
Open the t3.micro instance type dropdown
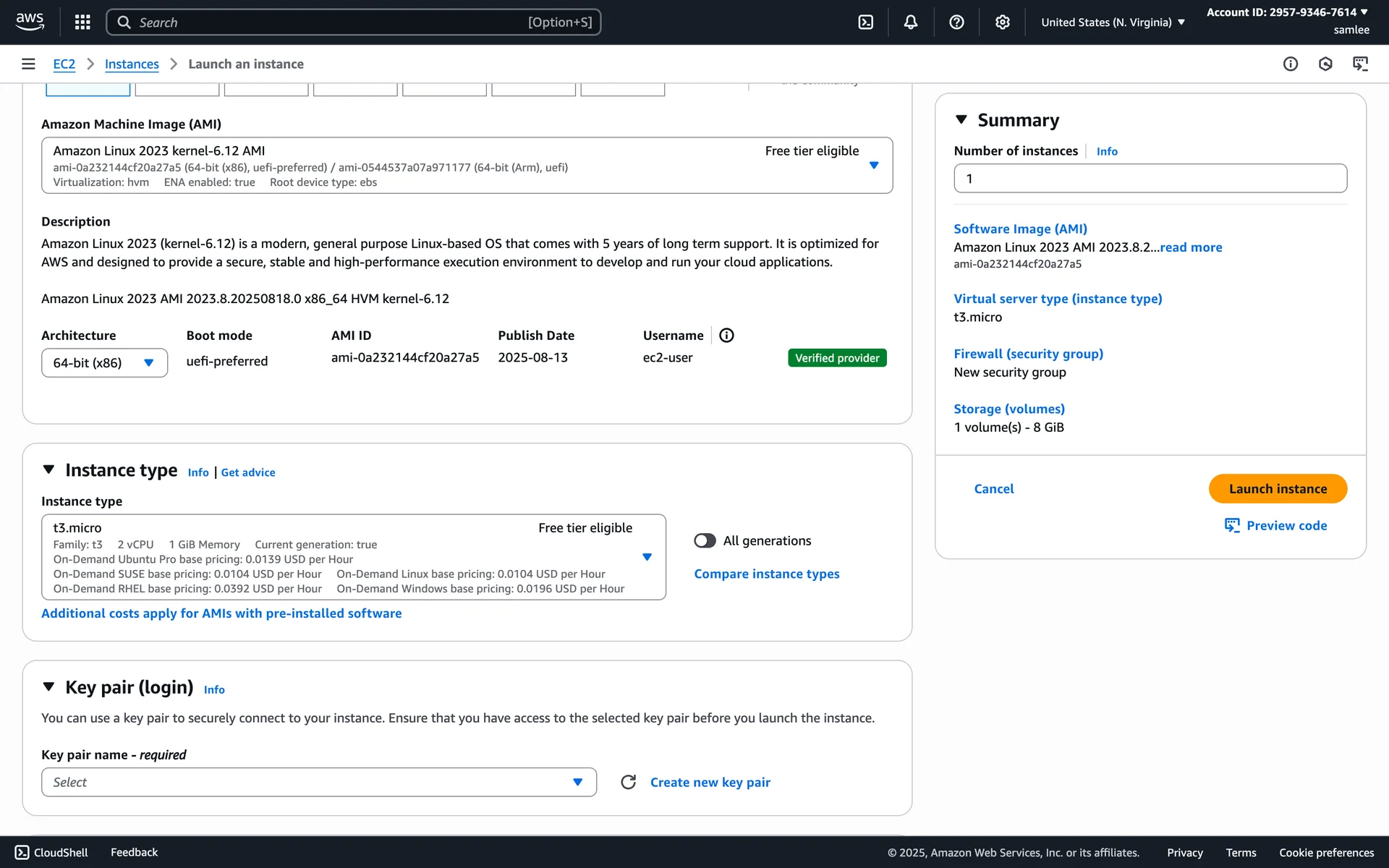pyautogui.click(x=353, y=557)
